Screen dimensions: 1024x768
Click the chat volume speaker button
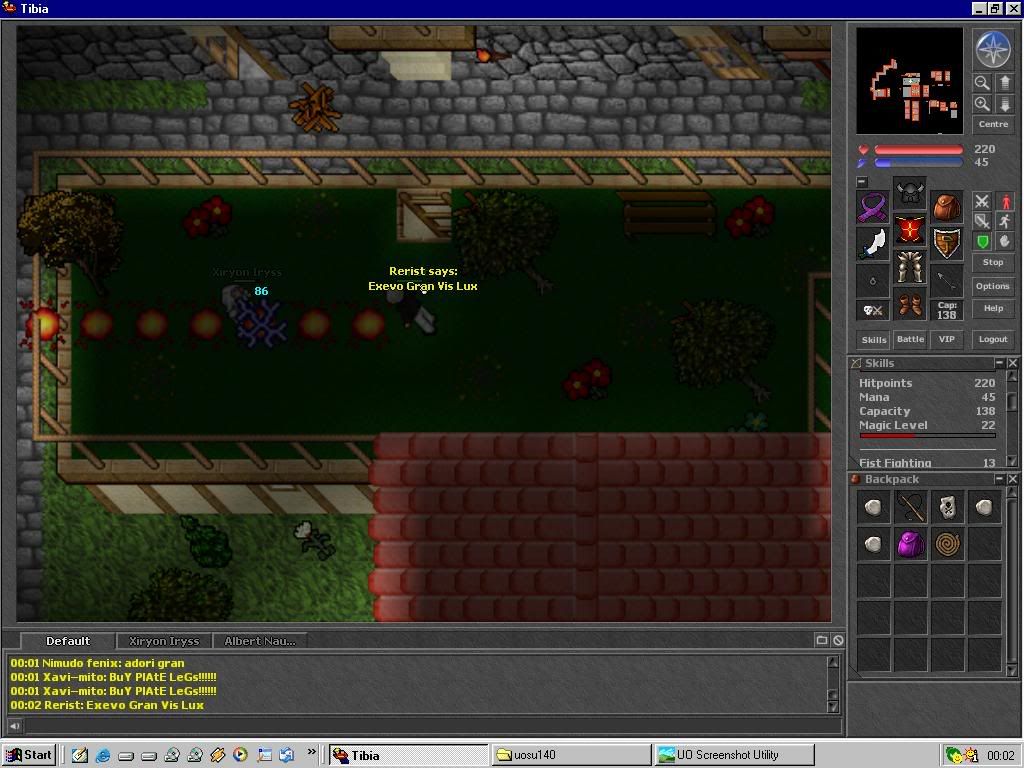pos(14,725)
